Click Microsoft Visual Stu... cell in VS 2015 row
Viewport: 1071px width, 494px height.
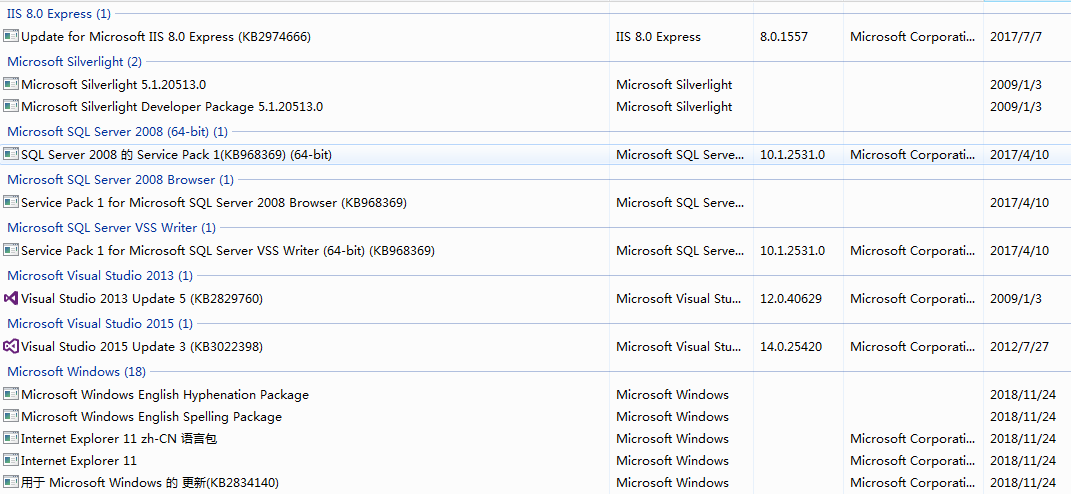point(679,346)
